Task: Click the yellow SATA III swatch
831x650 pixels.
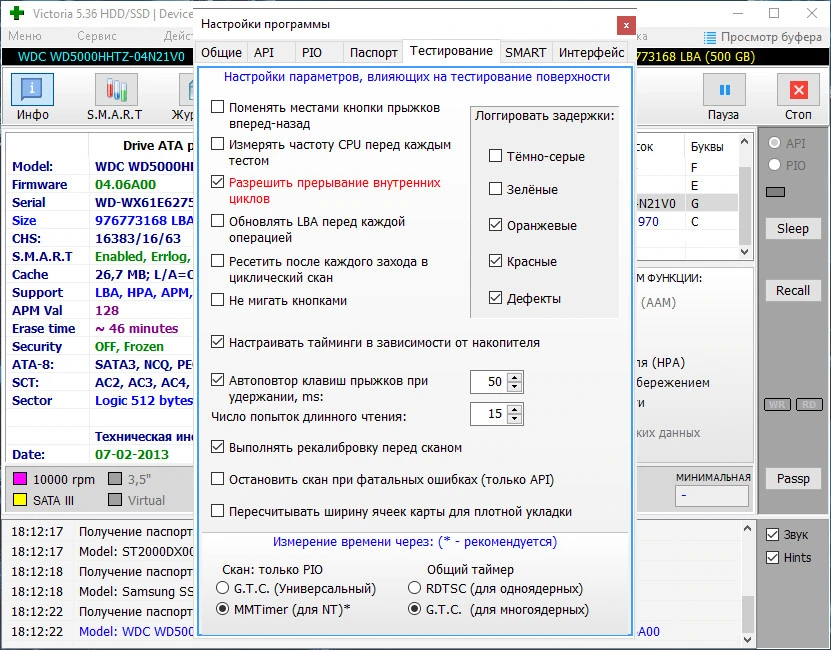Action: pyautogui.click(x=20, y=499)
